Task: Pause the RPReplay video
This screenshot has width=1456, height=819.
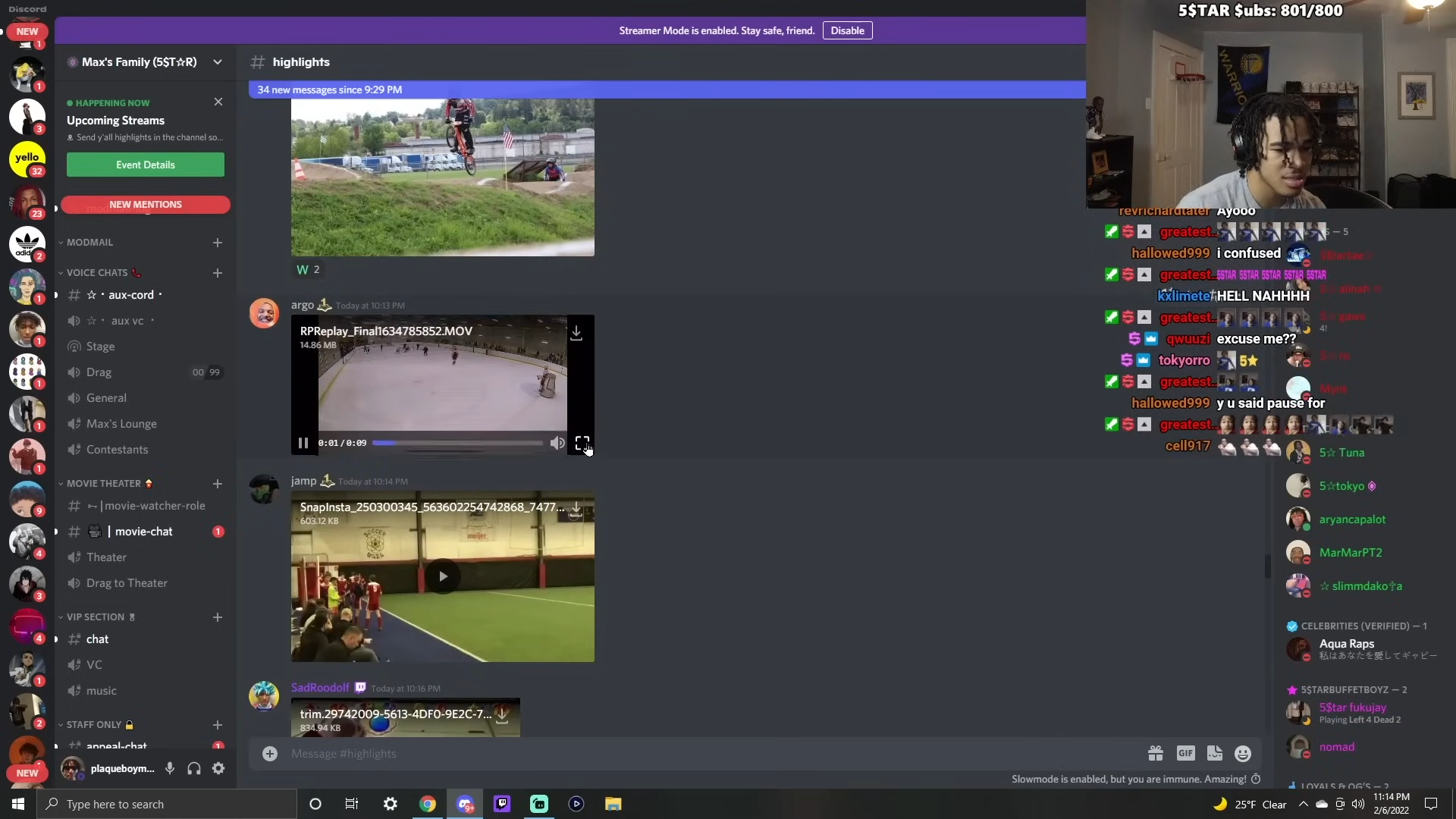Action: 303,443
